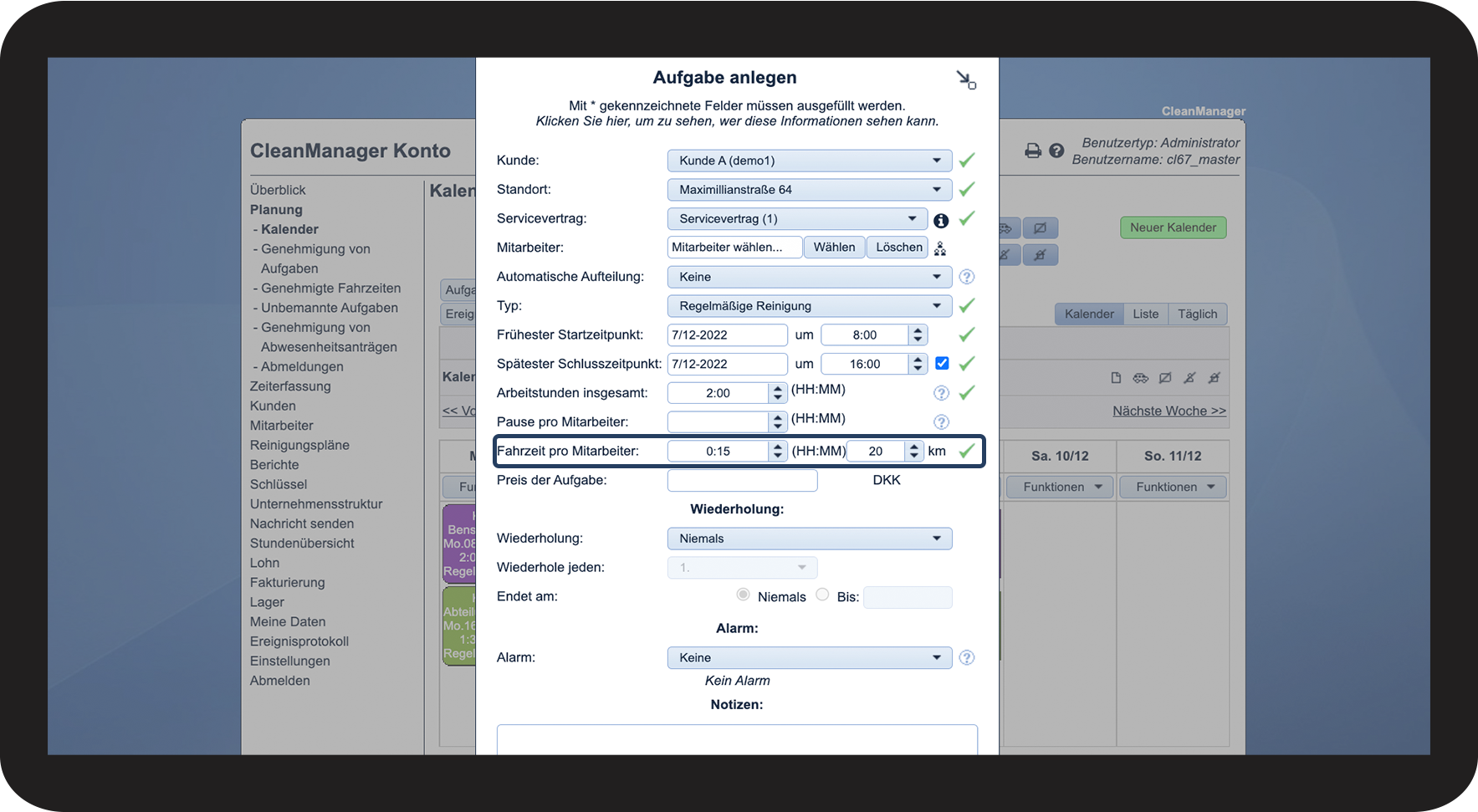Click the minimize dialog arrow icon

pyautogui.click(x=965, y=79)
